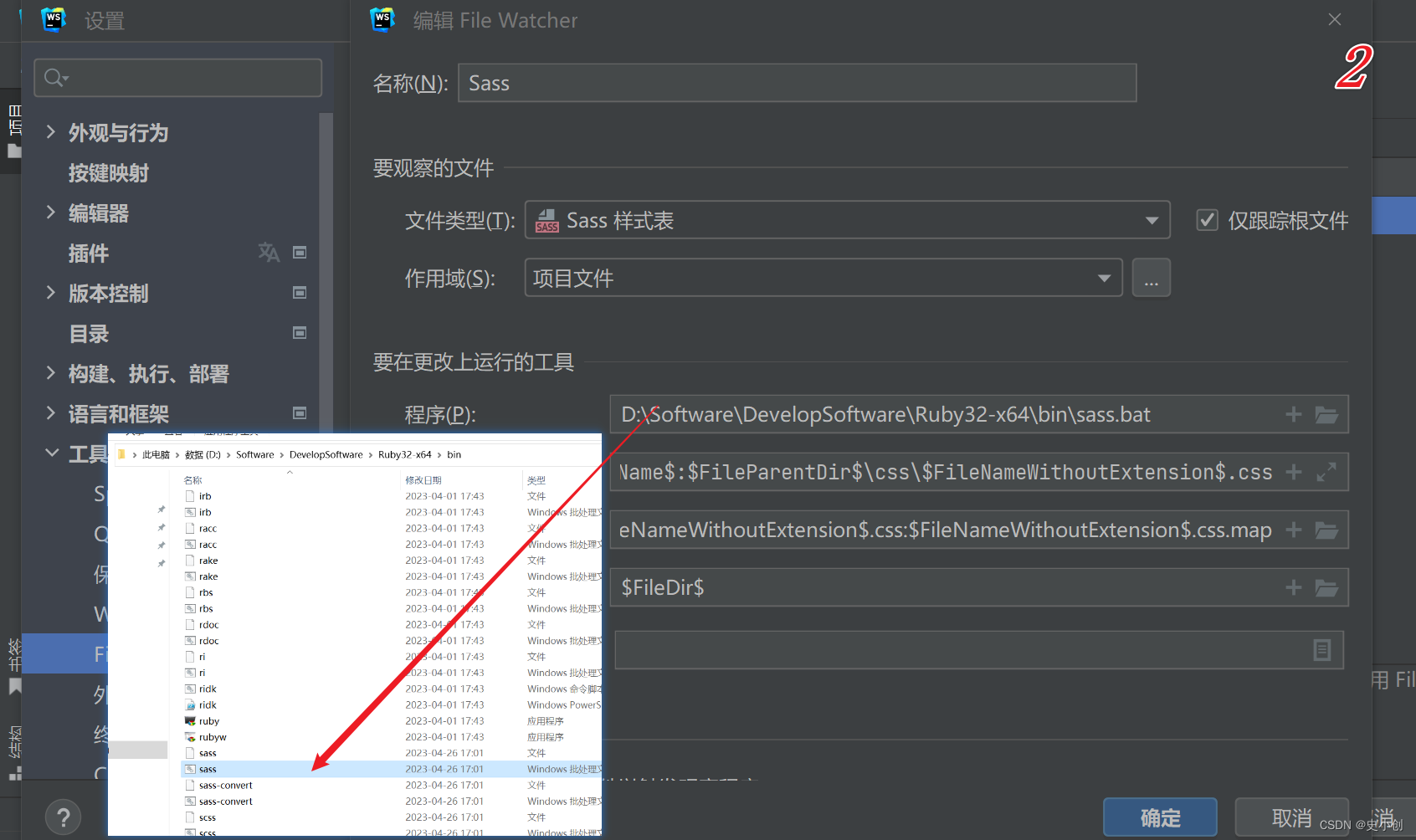Click the project-level icon next to 语言和框架
Screen dimensions: 1416x840
coord(300,412)
